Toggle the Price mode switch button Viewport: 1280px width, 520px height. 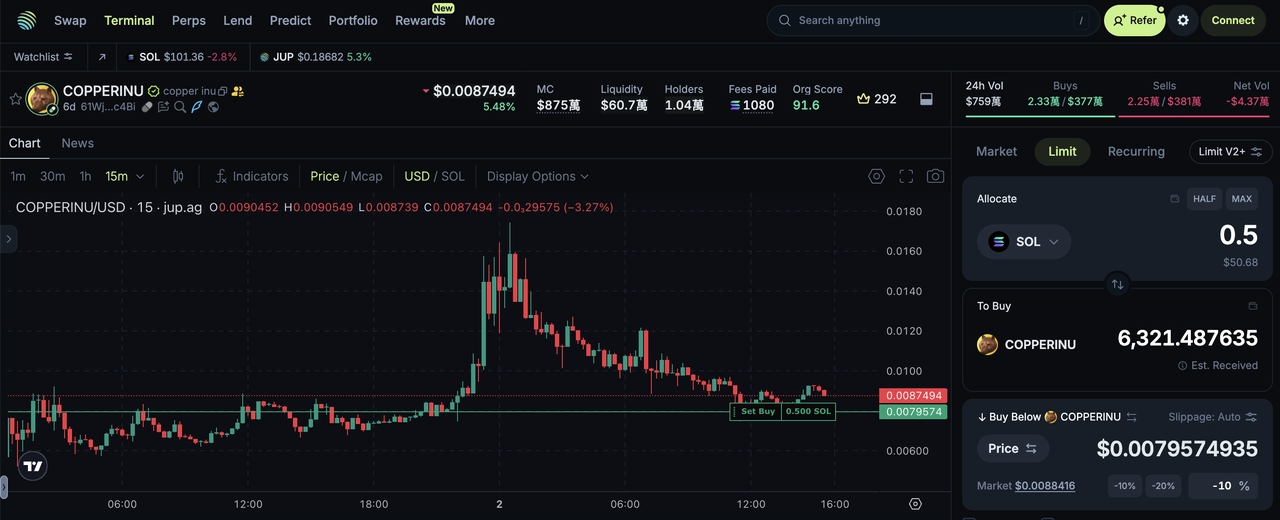click(1013, 449)
